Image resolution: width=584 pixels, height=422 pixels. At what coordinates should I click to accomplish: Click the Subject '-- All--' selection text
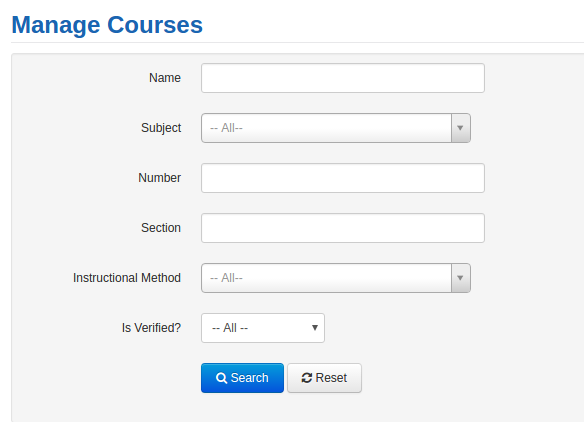pyautogui.click(x=226, y=128)
